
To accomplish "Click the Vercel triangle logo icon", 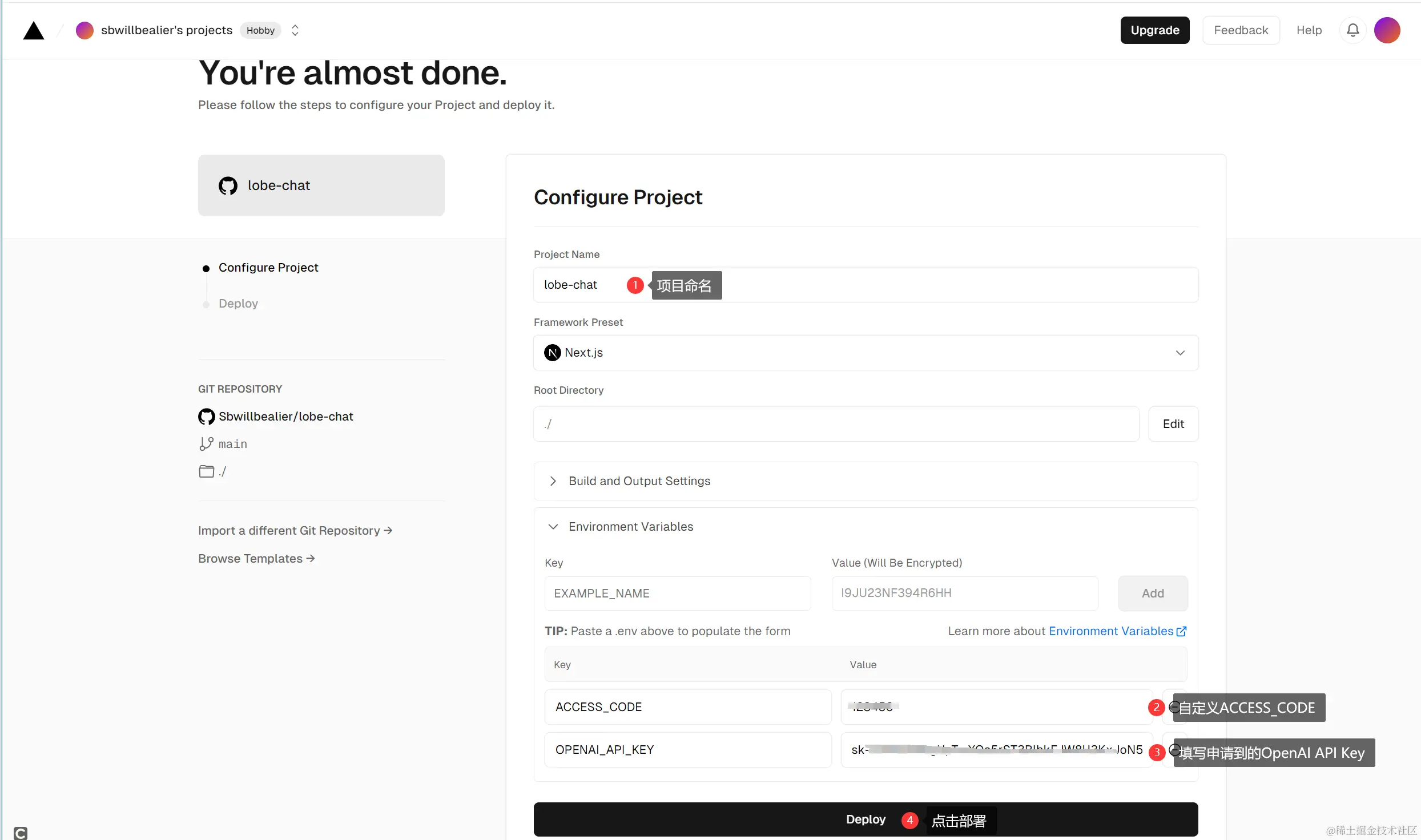I will 34,30.
